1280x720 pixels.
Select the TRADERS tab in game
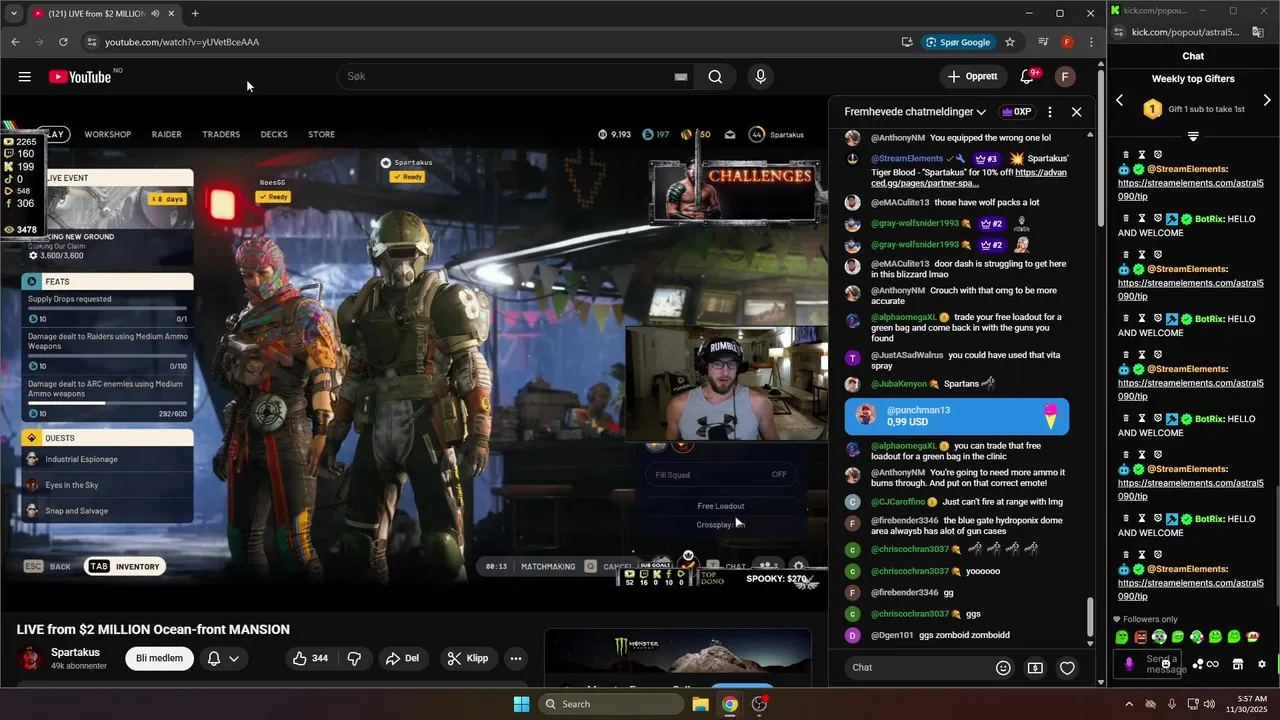point(221,134)
